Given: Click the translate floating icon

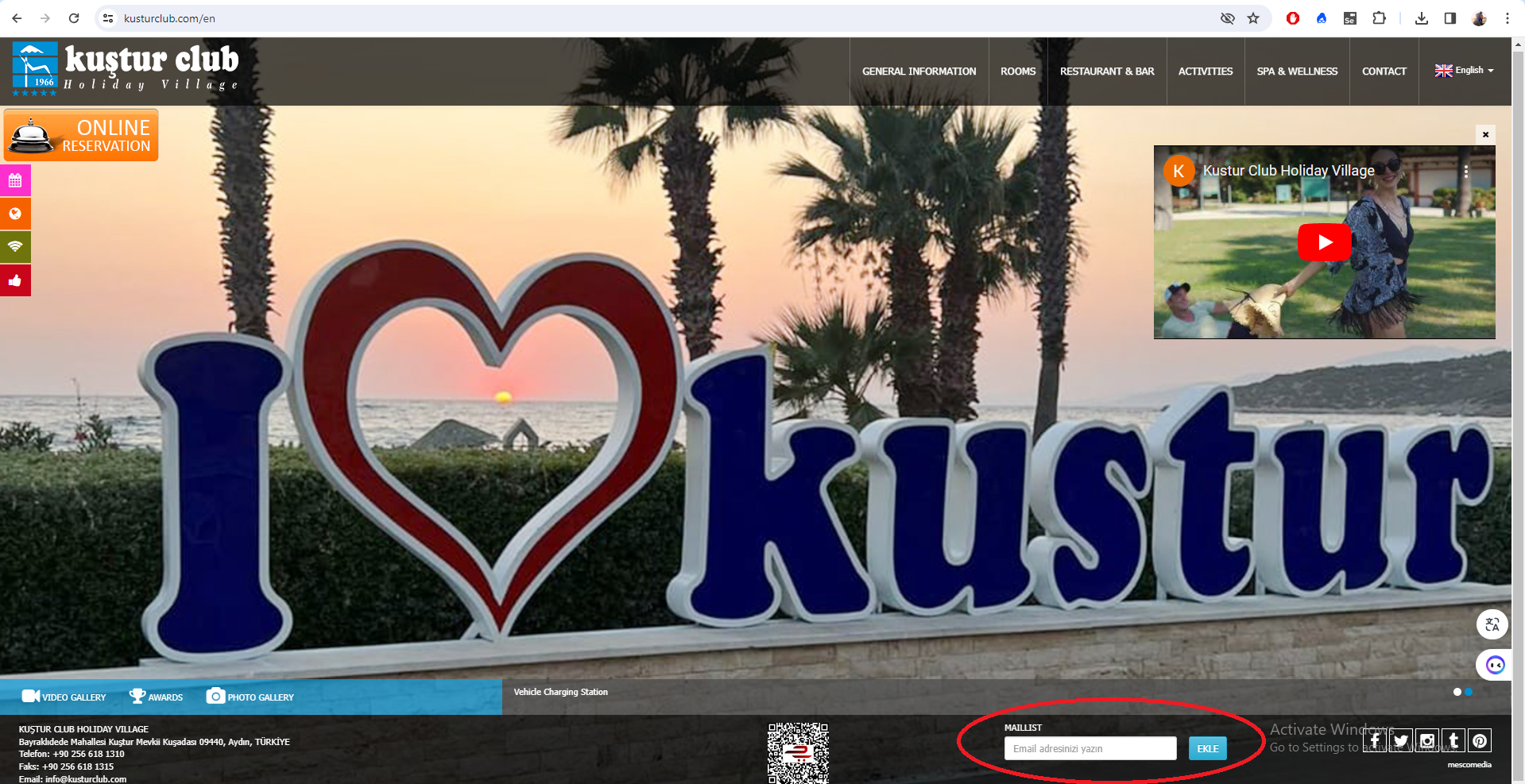Looking at the screenshot, I should pyautogui.click(x=1492, y=624).
